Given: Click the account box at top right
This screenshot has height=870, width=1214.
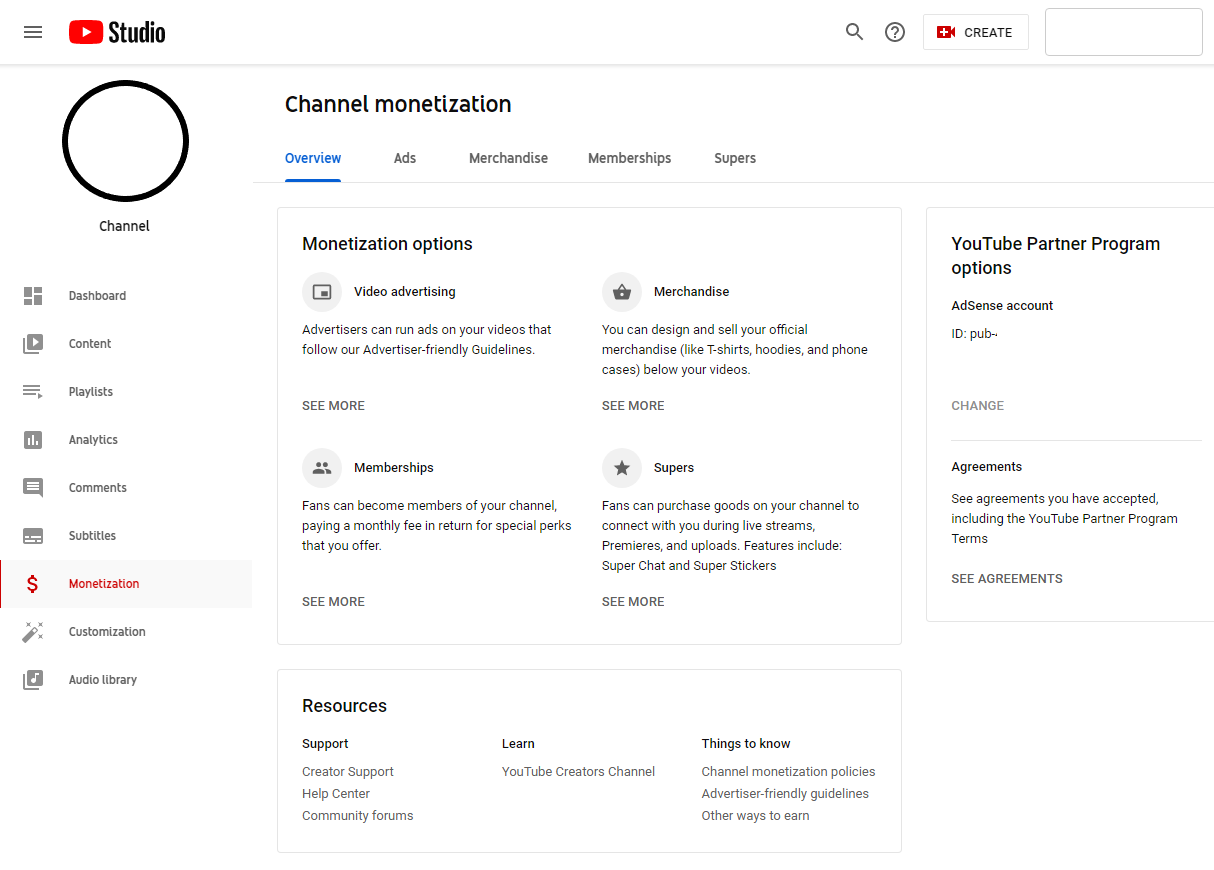Looking at the screenshot, I should tap(1124, 32).
